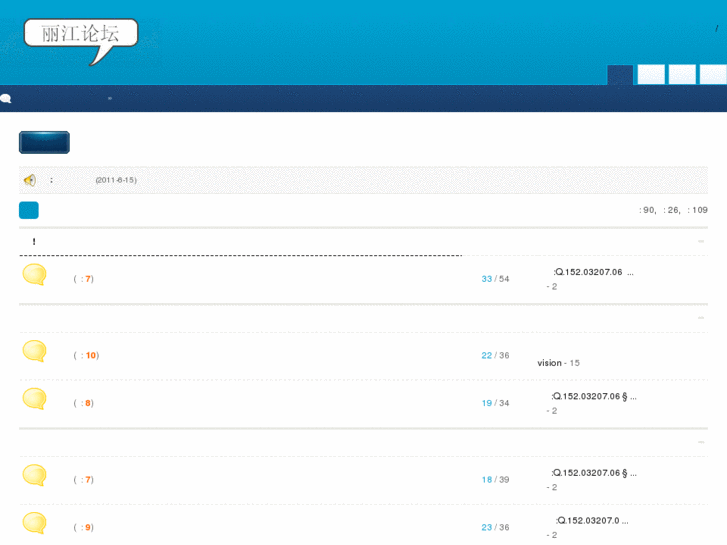Open the last post 'Q.152.03207.0 ...' in the 23 / 36 row
This screenshot has width=727, height=545.
[592, 521]
